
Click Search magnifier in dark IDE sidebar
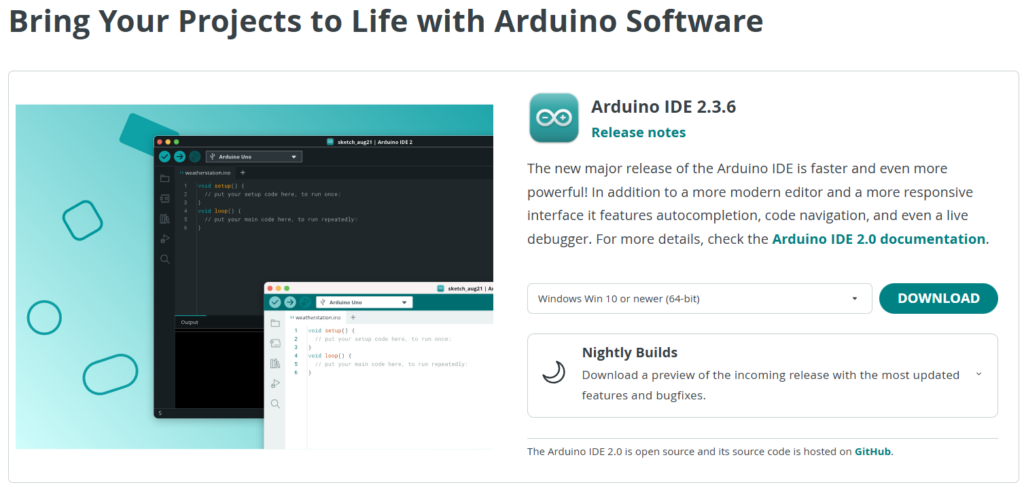(165, 259)
